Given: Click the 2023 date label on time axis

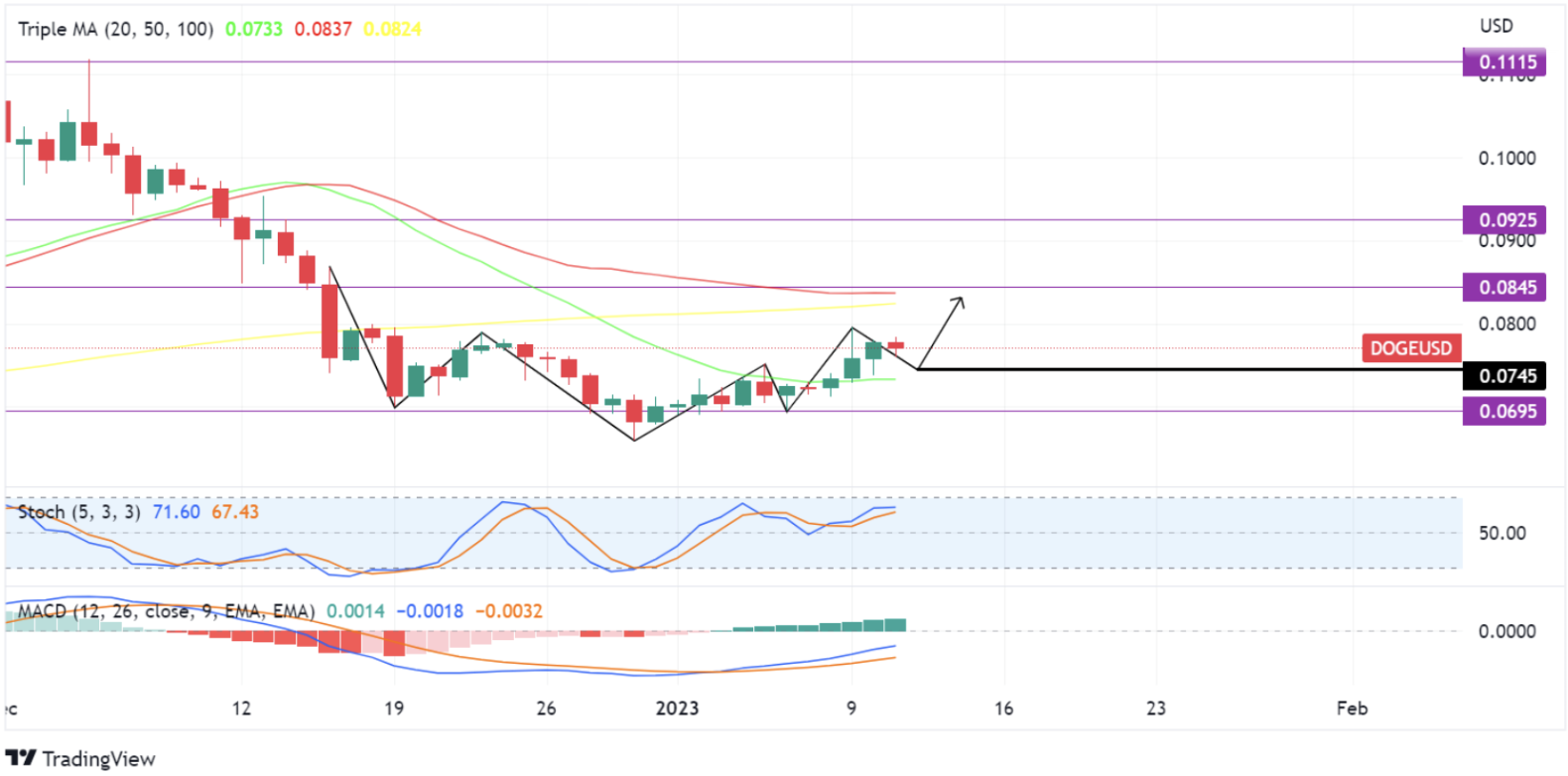Looking at the screenshot, I should [x=677, y=709].
